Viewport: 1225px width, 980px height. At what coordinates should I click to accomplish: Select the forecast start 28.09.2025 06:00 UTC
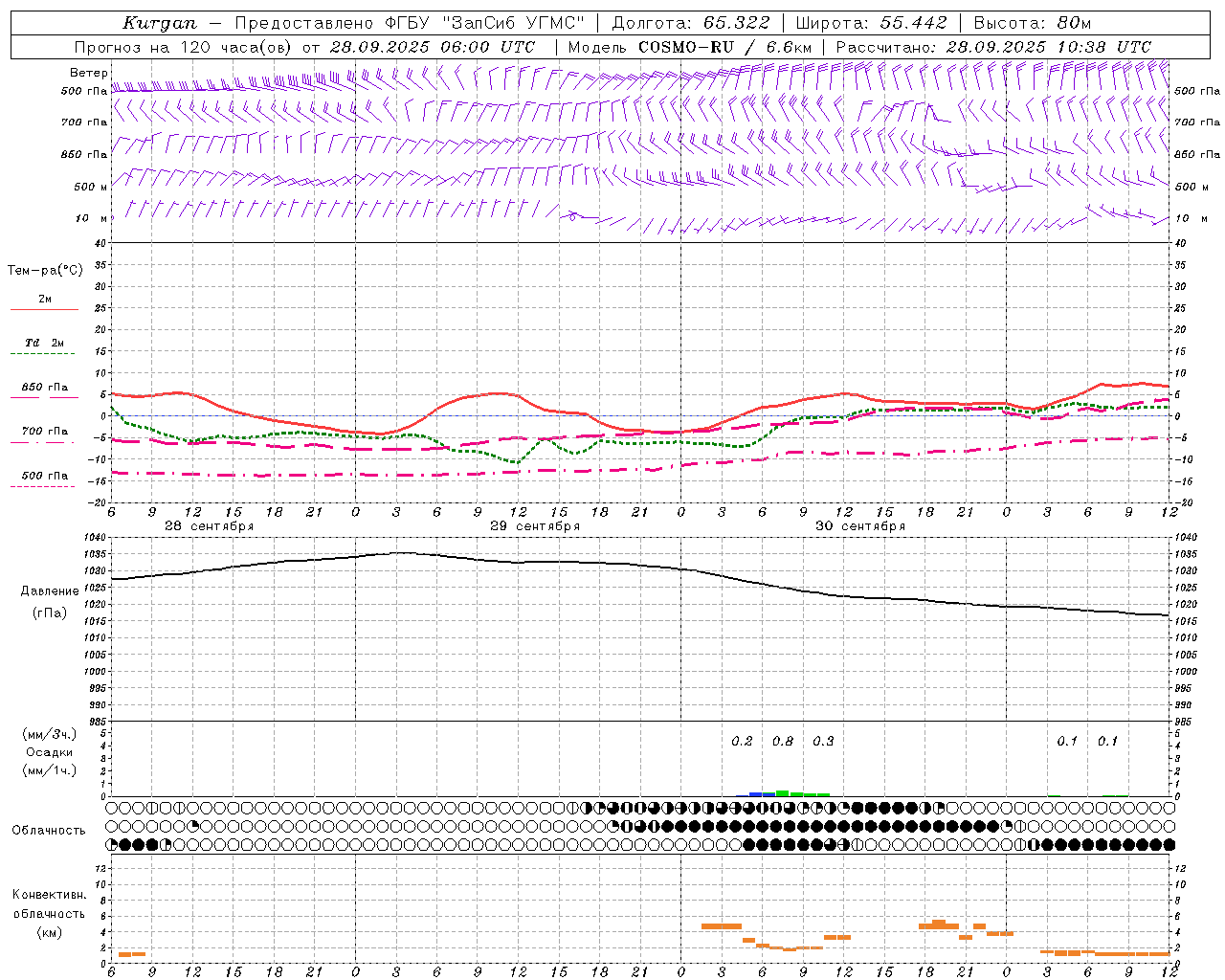[433, 47]
